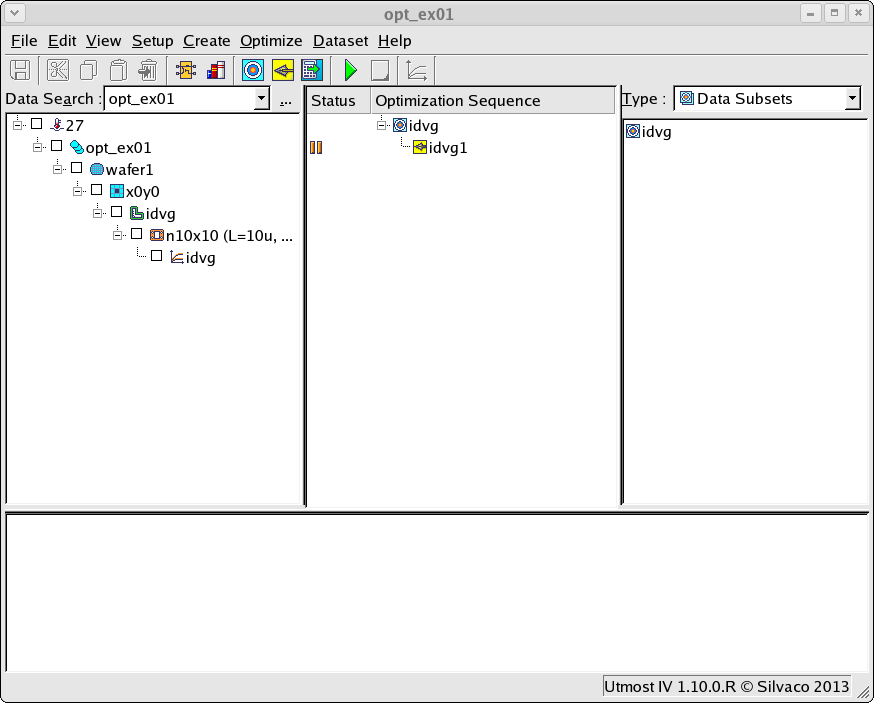Open the Dataset menu

point(341,41)
